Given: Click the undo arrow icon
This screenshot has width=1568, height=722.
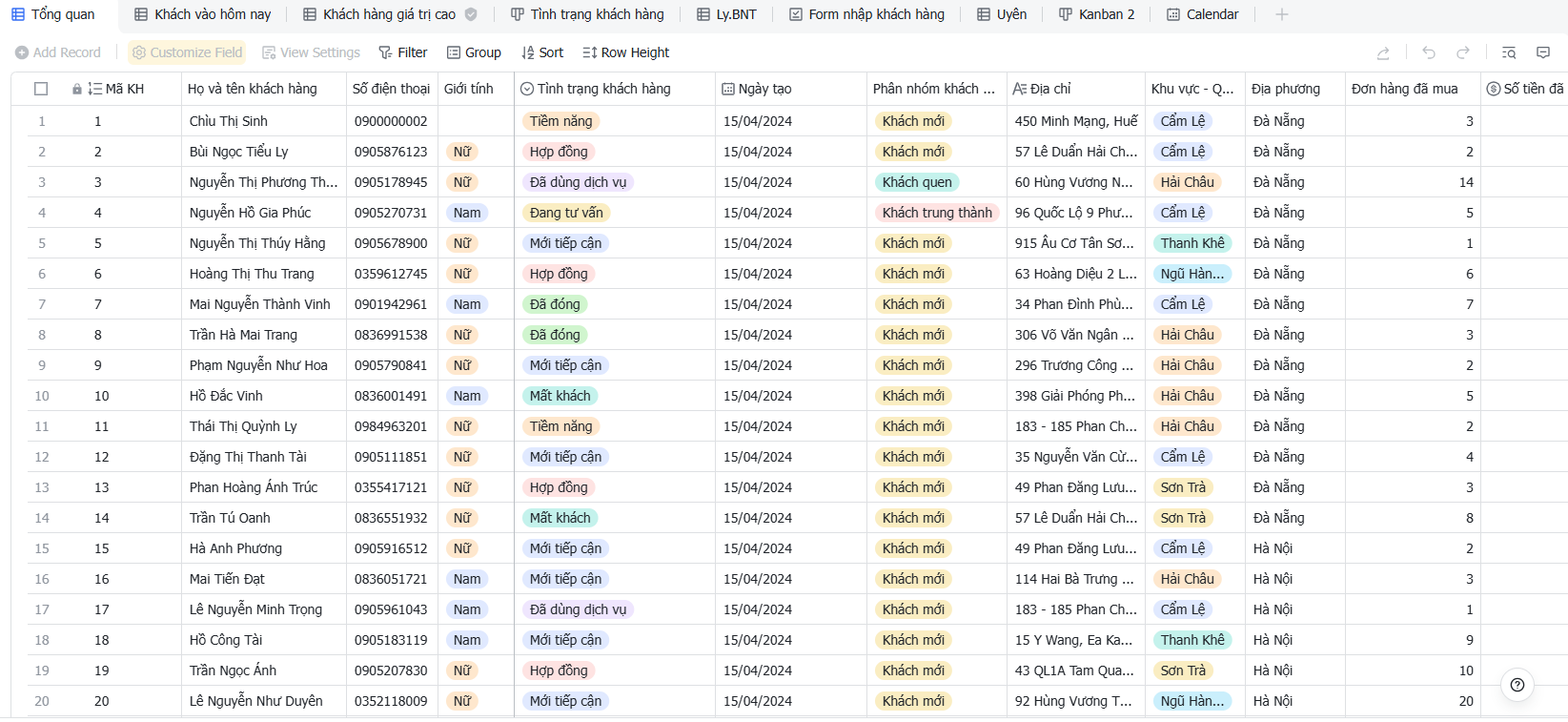Looking at the screenshot, I should pyautogui.click(x=1429, y=52).
